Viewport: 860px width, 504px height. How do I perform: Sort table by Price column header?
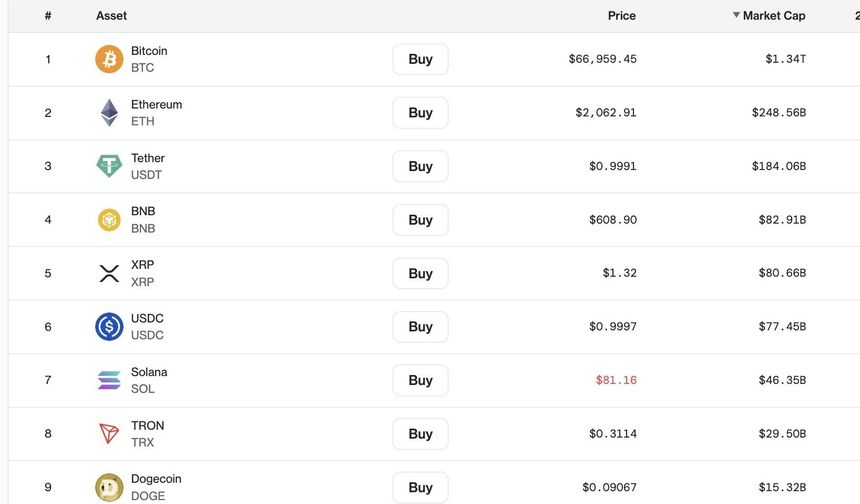pos(621,16)
